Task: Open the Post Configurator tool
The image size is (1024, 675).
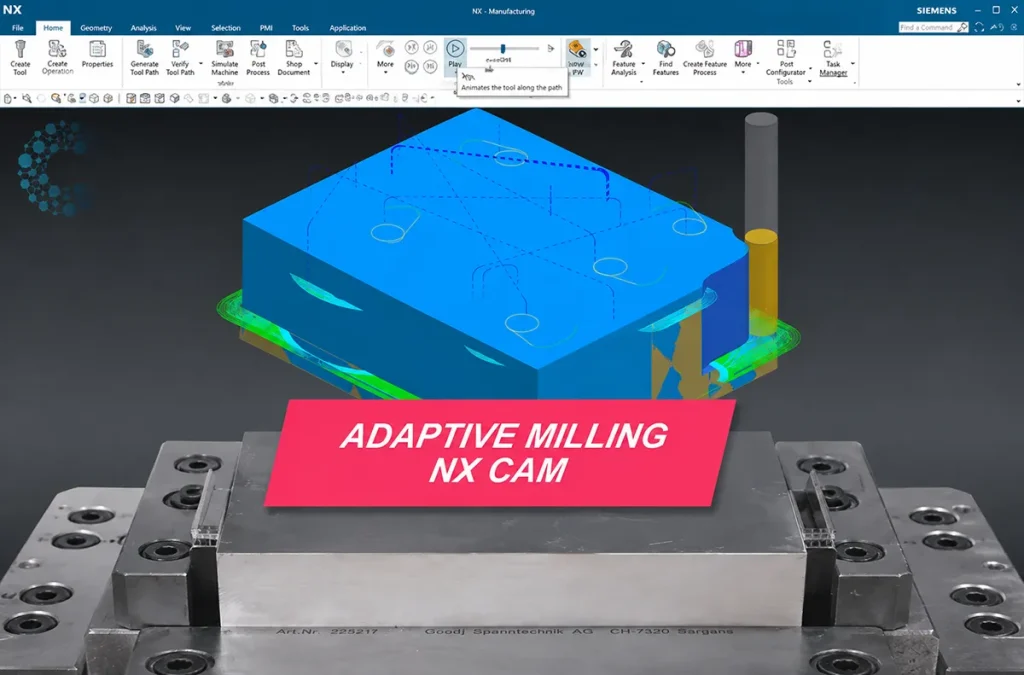Action: pos(786,57)
